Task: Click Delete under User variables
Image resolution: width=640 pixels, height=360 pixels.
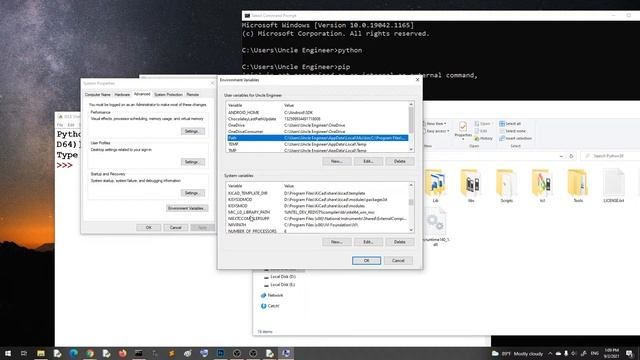Action: (400, 162)
